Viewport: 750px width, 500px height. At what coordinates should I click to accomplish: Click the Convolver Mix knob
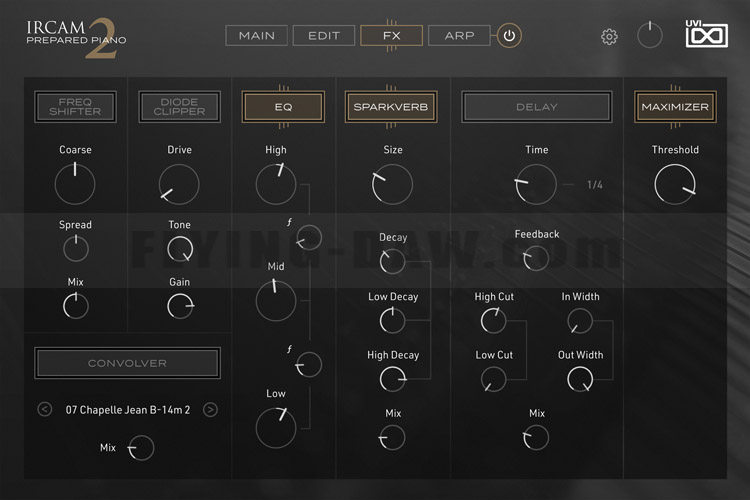tap(141, 448)
